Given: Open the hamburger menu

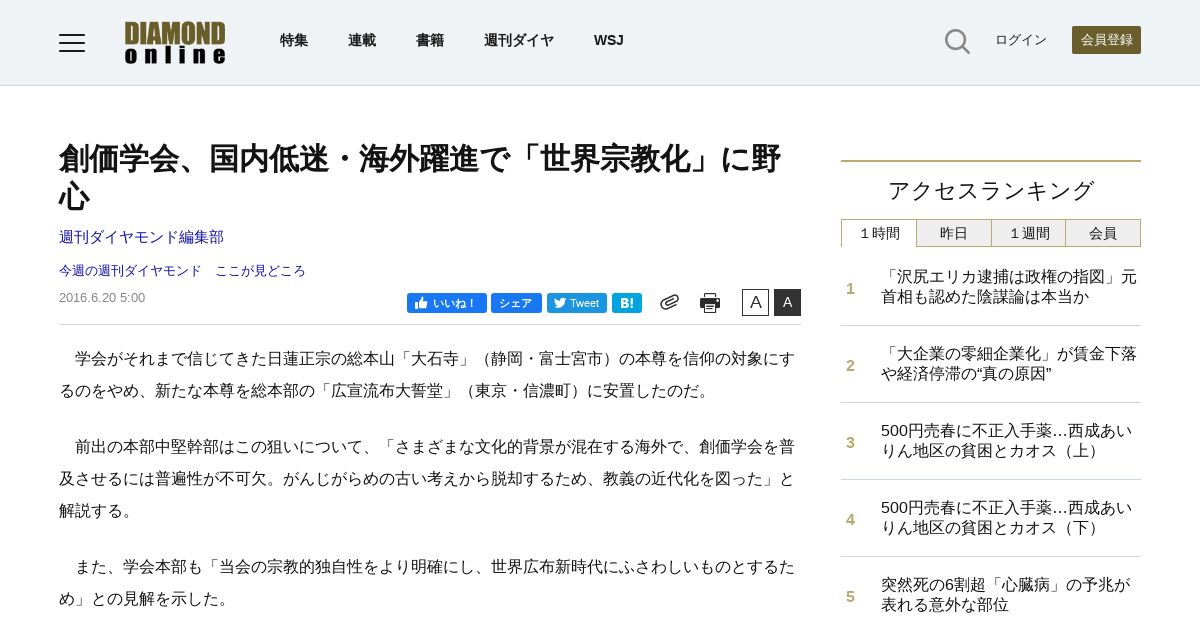Looking at the screenshot, I should [x=72, y=42].
